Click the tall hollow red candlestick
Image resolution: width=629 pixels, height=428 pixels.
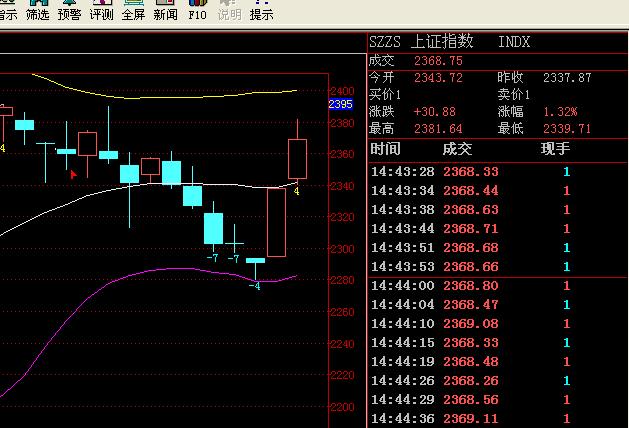tap(276, 222)
